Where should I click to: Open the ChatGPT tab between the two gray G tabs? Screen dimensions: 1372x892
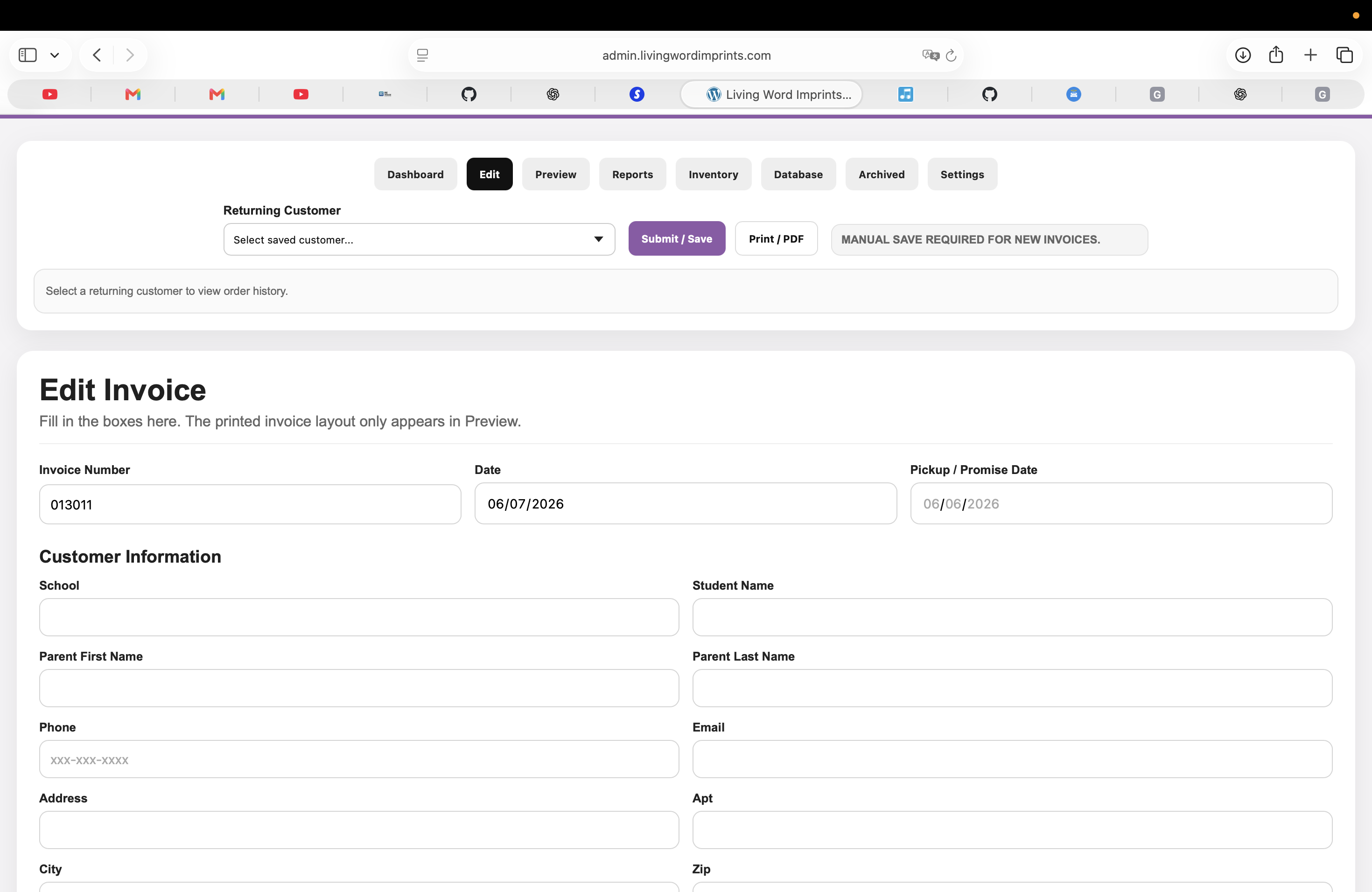(x=1240, y=94)
